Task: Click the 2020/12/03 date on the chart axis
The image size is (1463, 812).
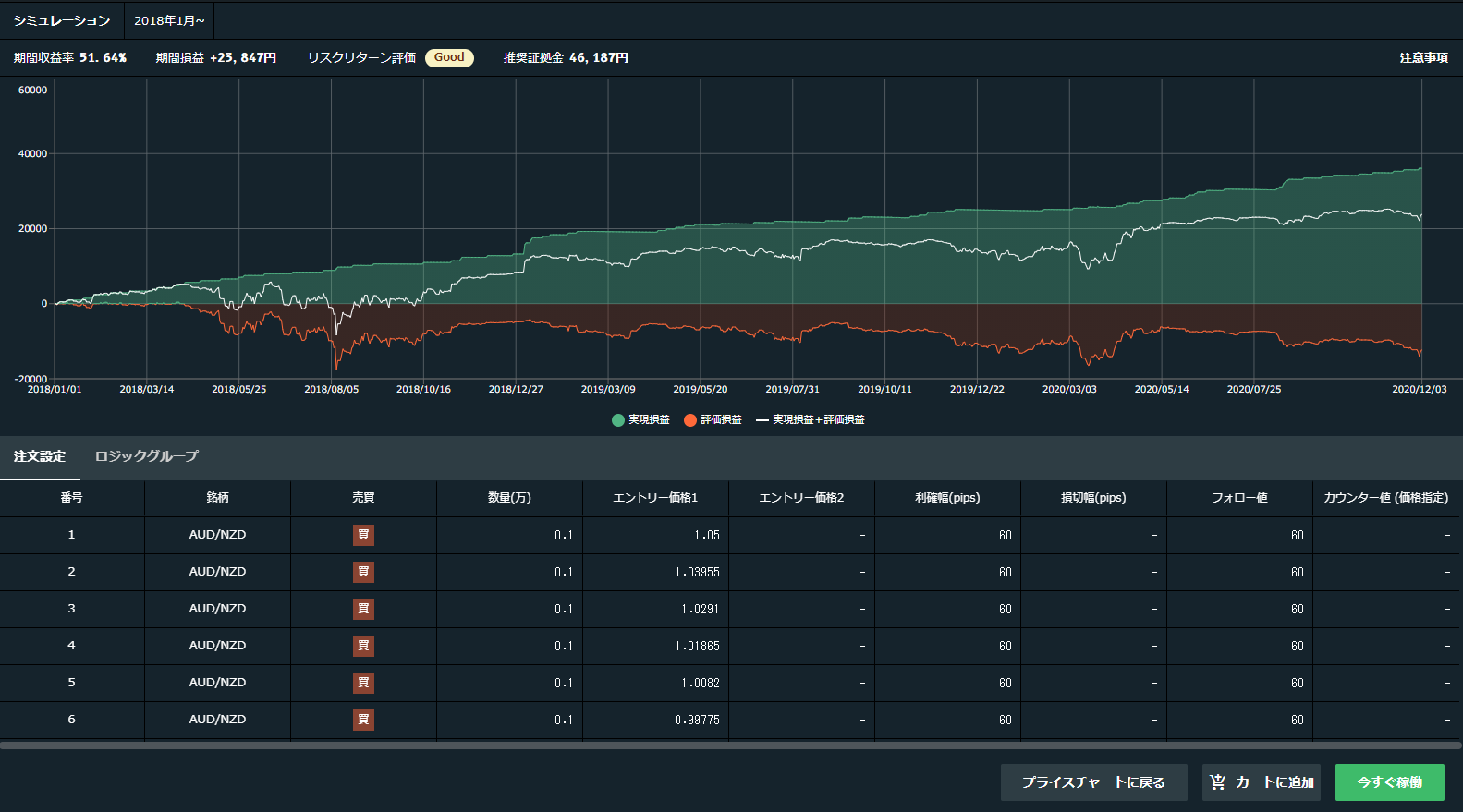Action: 1420,389
